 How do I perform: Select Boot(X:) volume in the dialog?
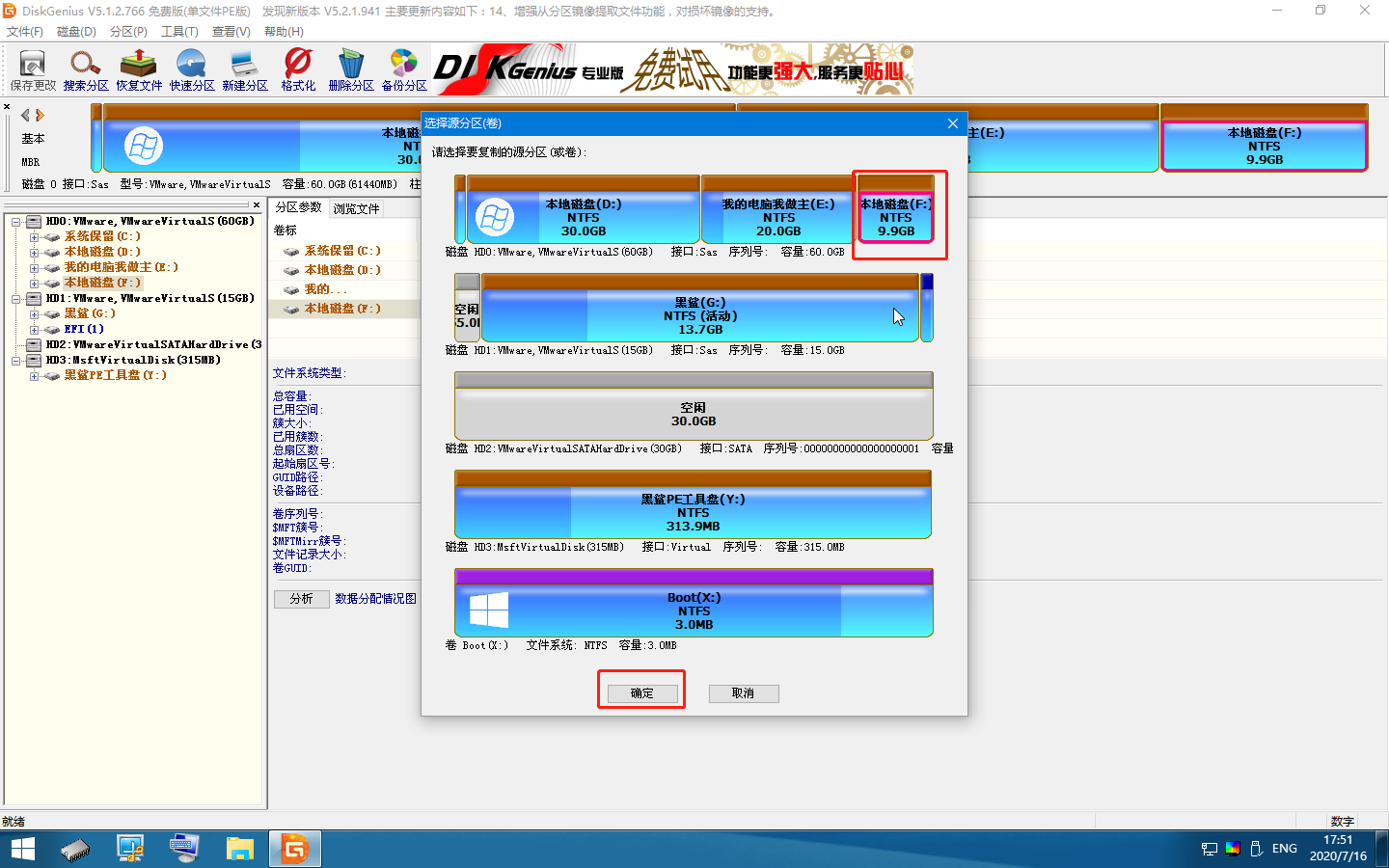pyautogui.click(x=694, y=602)
